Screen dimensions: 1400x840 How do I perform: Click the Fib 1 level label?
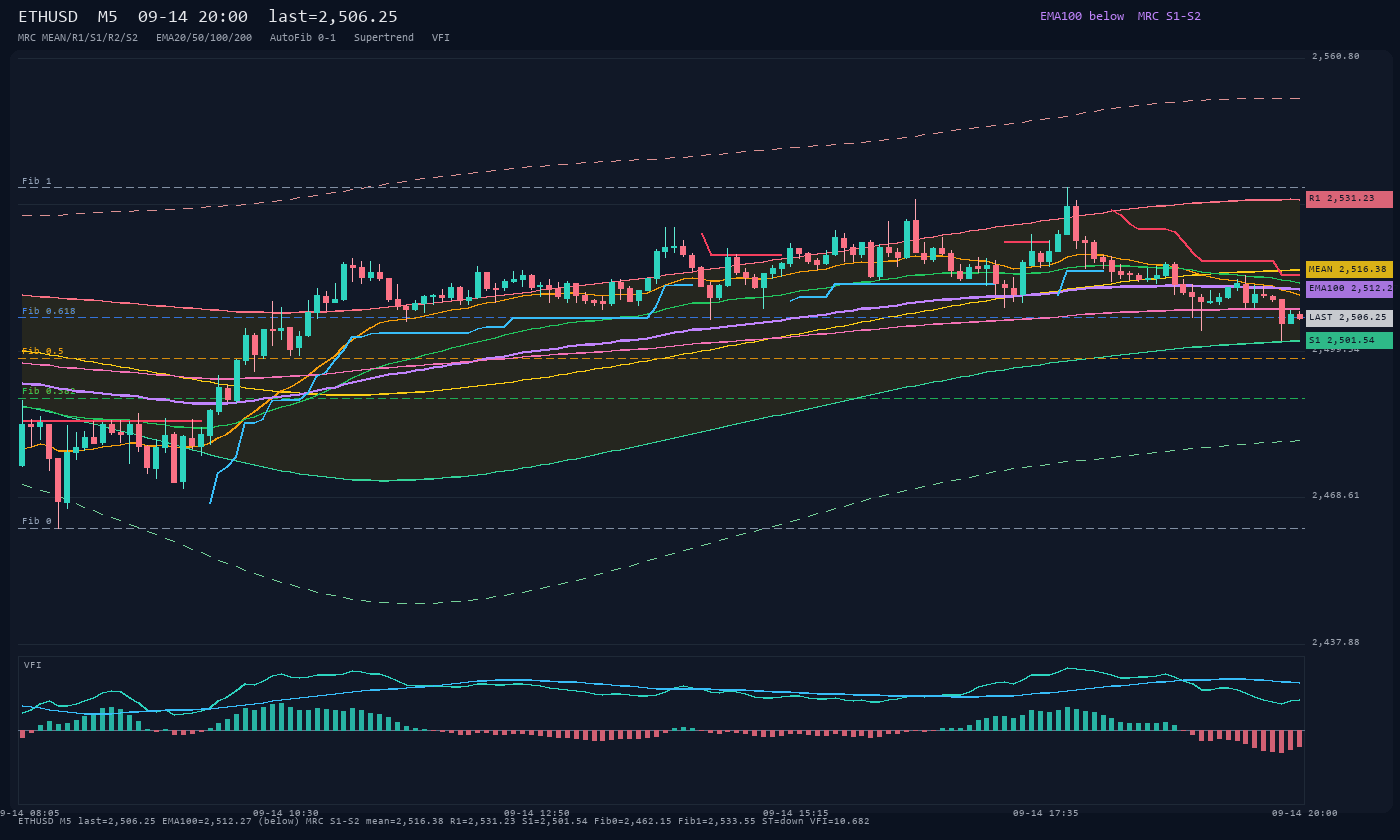pos(36,181)
